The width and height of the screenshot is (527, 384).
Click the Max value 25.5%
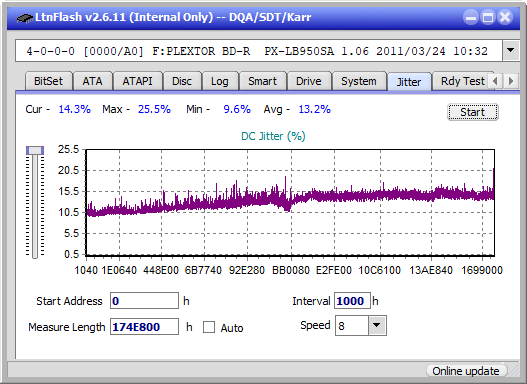pyautogui.click(x=154, y=109)
